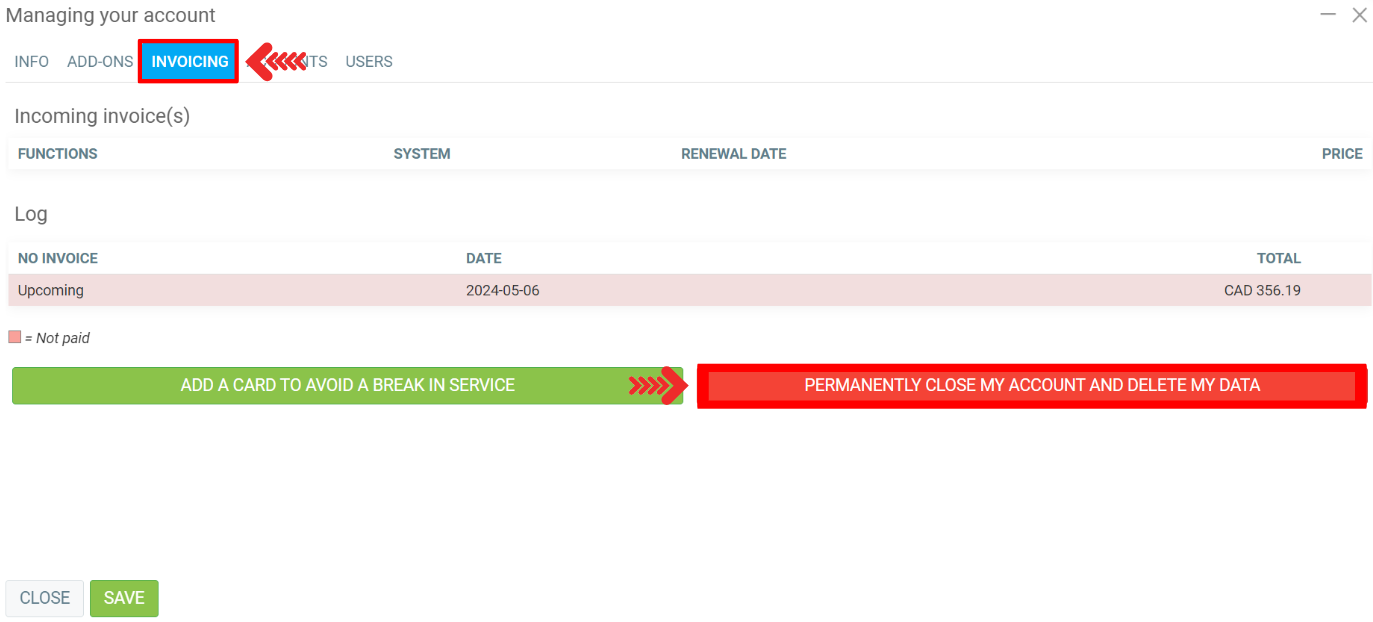Image resolution: width=1373 pixels, height=622 pixels.
Task: Open the Upcoming invoice row
Action: [x=51, y=291]
